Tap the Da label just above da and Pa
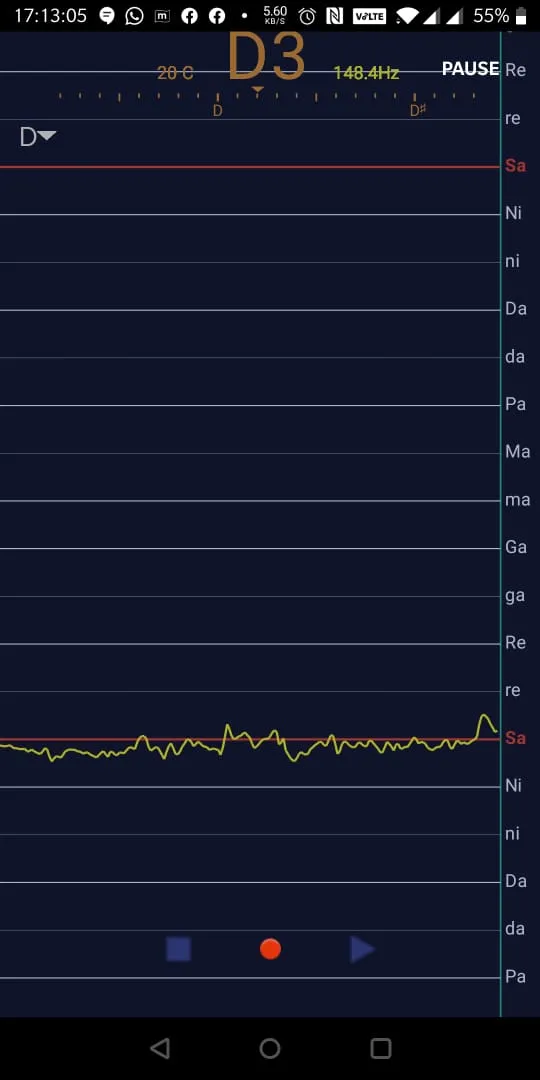 [x=516, y=309]
